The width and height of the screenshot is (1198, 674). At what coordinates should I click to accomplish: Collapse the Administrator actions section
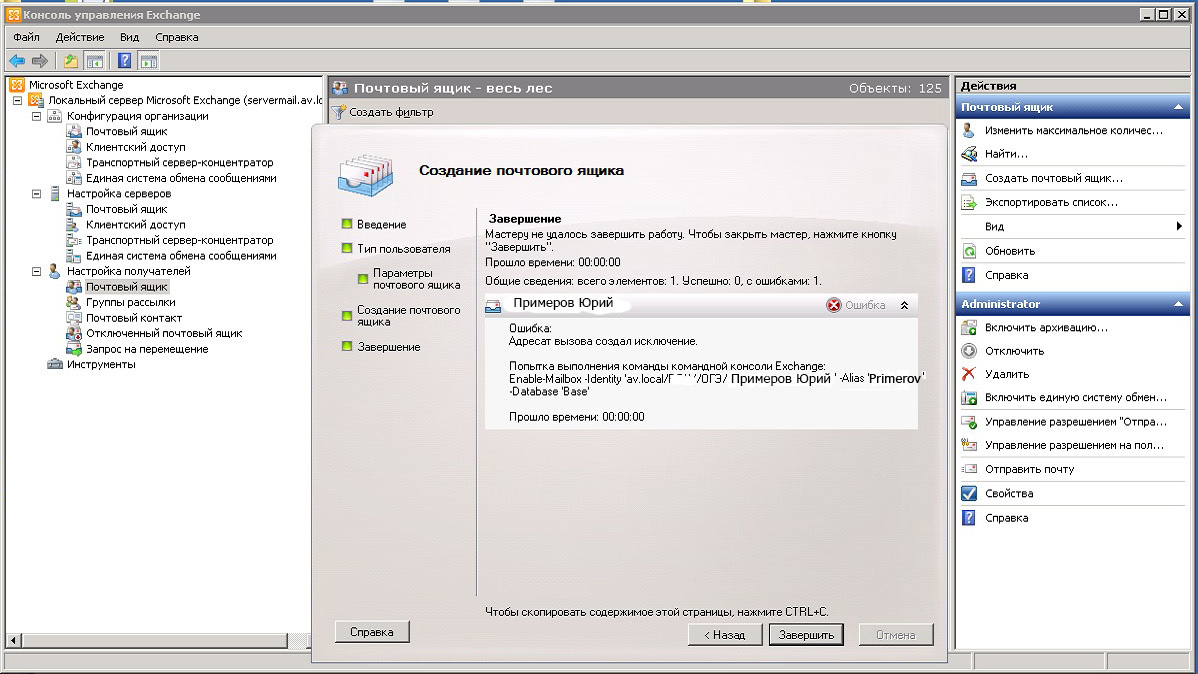click(1178, 304)
